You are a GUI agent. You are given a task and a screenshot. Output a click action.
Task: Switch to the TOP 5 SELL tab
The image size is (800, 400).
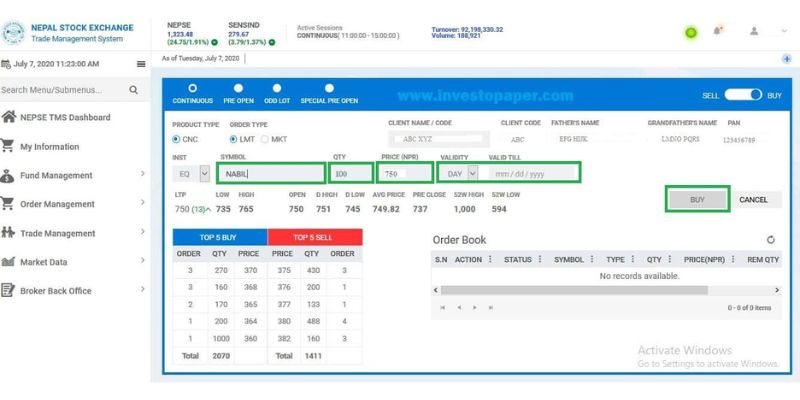pyautogui.click(x=315, y=237)
